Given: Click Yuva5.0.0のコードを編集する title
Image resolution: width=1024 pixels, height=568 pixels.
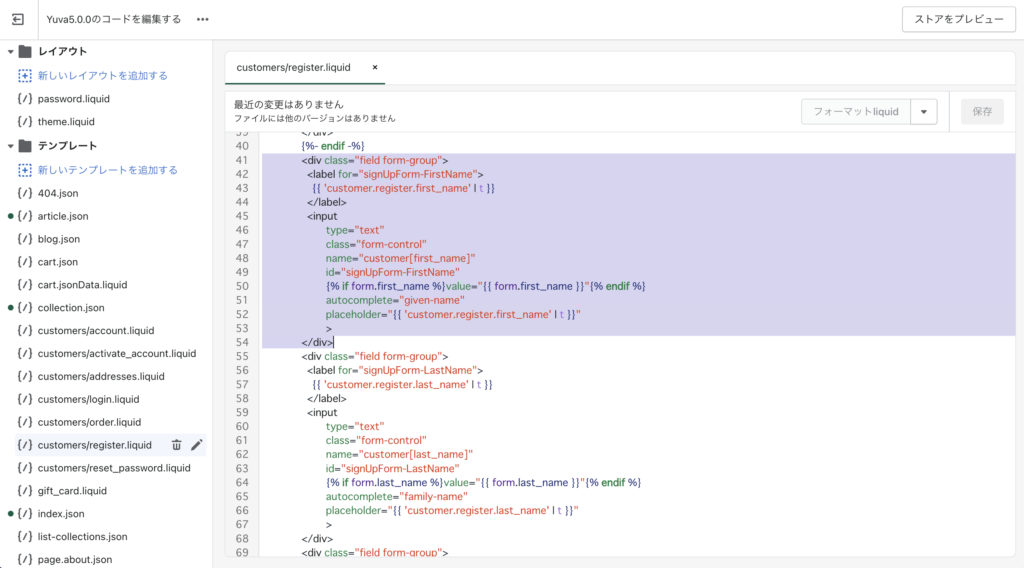Looking at the screenshot, I should point(114,20).
